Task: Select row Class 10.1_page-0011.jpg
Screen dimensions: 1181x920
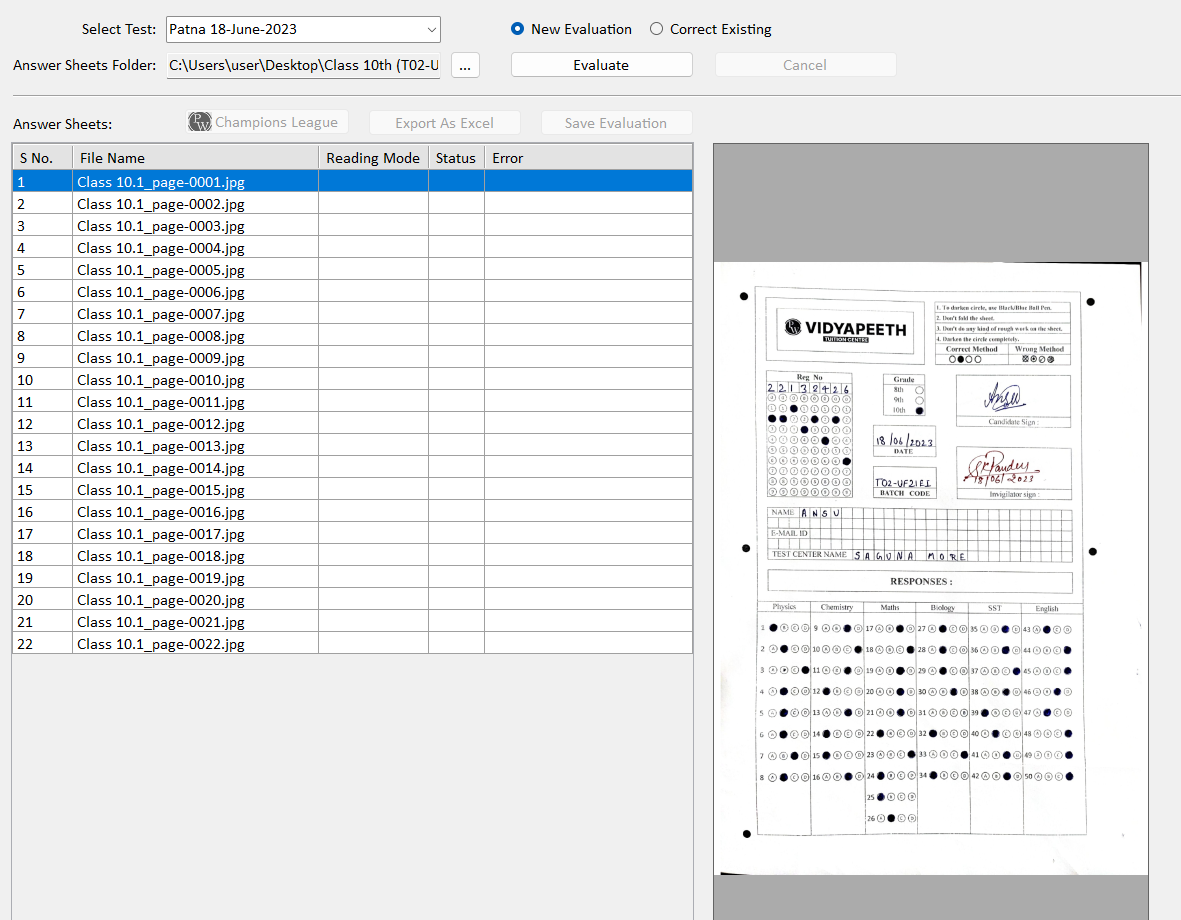Action: (352, 402)
